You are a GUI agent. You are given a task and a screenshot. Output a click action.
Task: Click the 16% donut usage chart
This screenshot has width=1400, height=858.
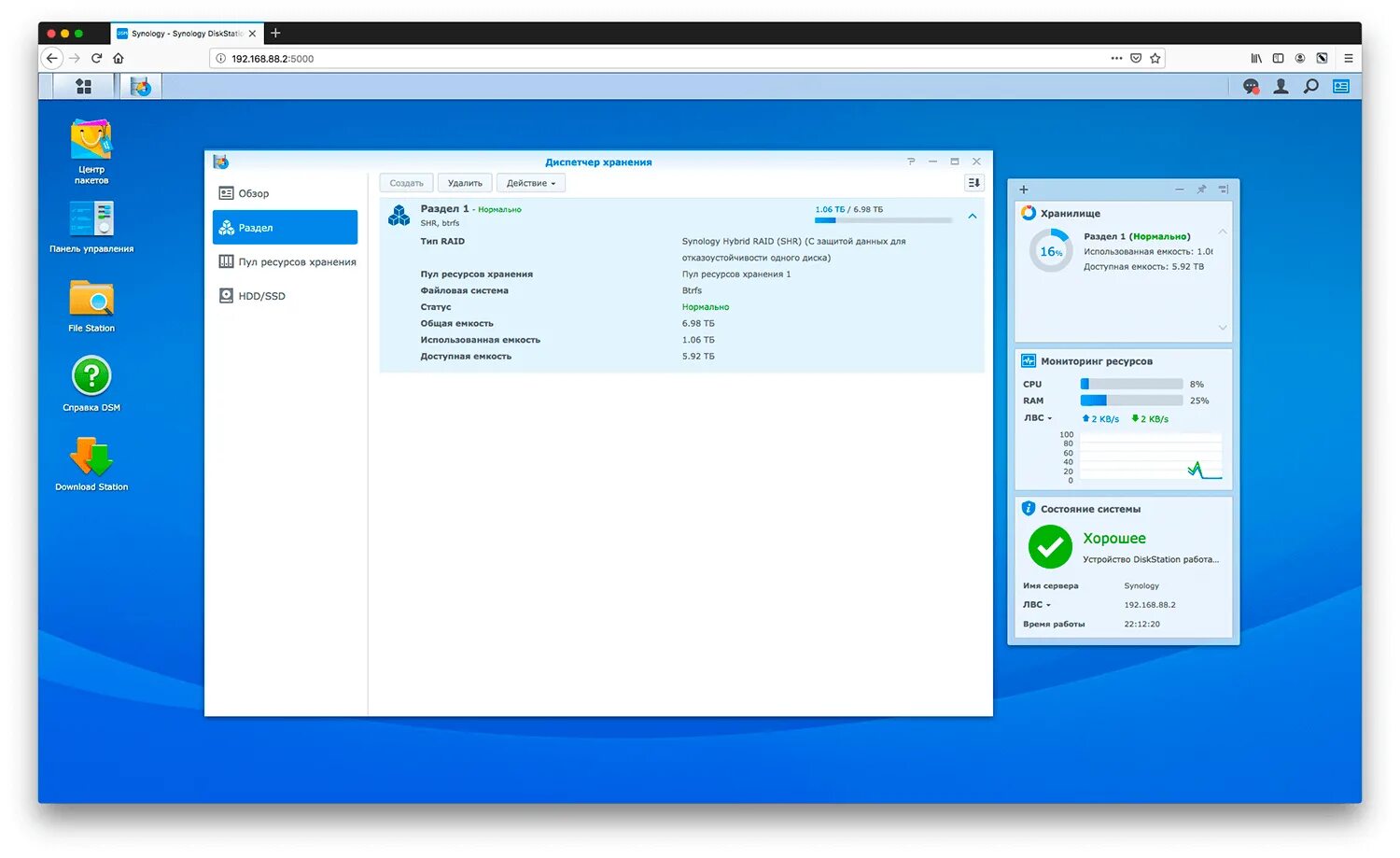1051,251
